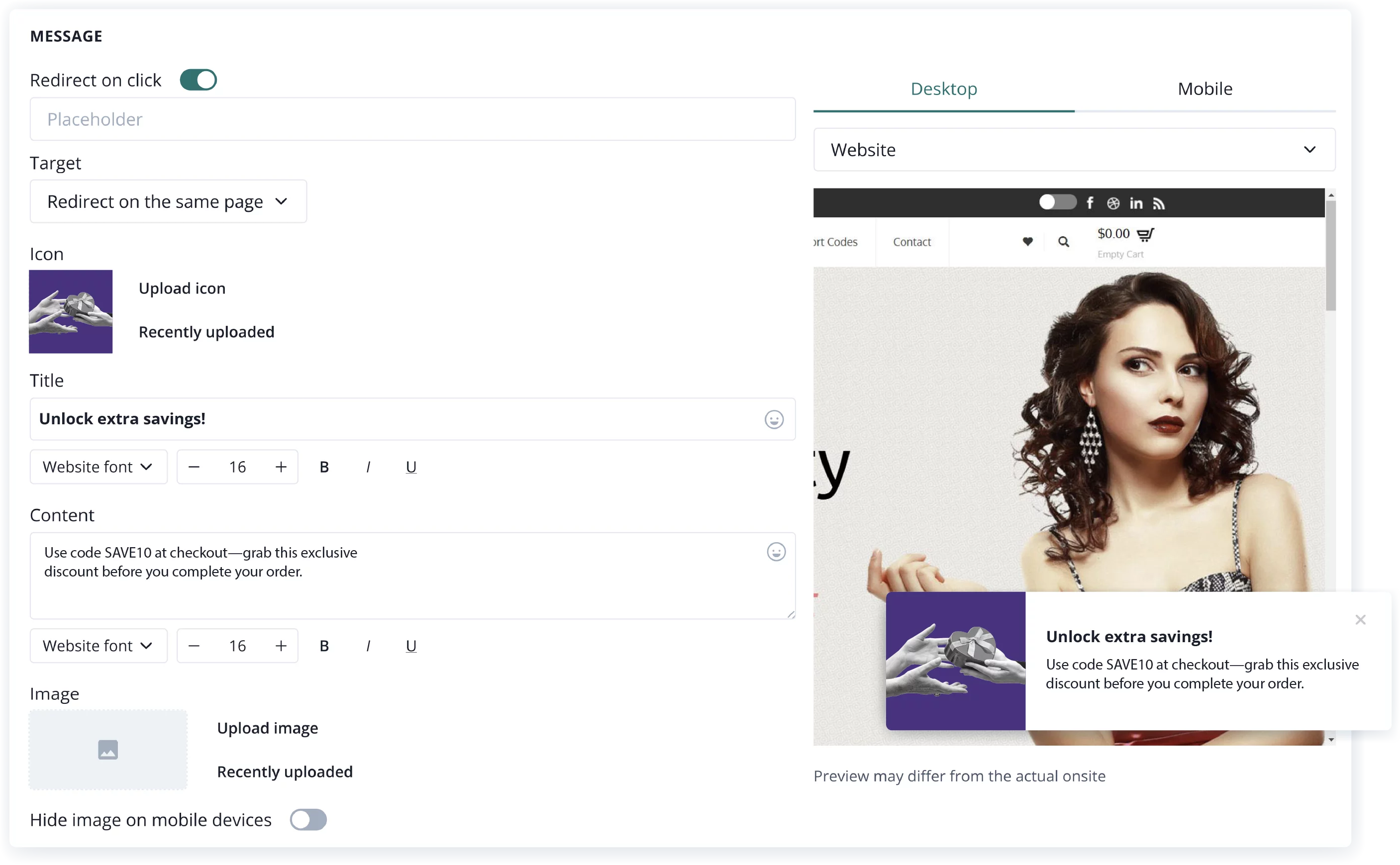Decrease Title font size with minus
Viewport: 1400px width, 865px height.
[194, 467]
